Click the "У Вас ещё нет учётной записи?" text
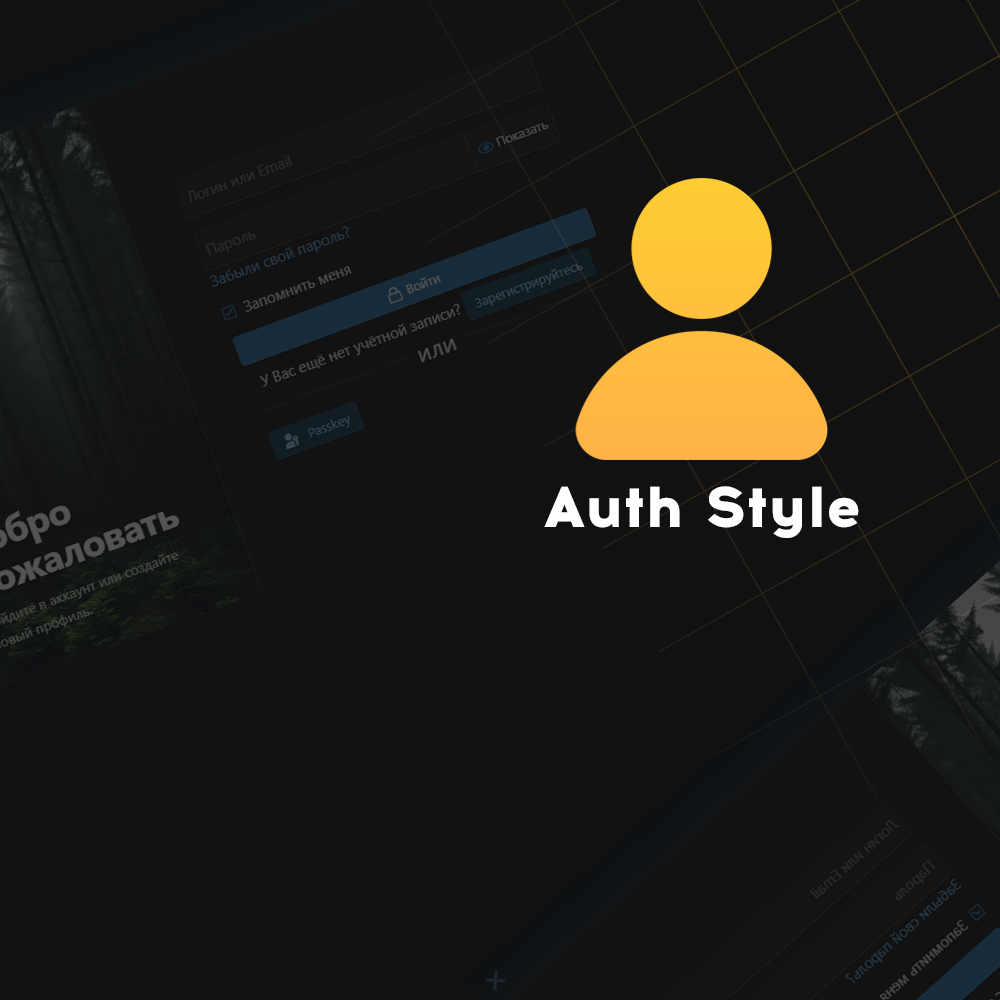 (x=360, y=345)
